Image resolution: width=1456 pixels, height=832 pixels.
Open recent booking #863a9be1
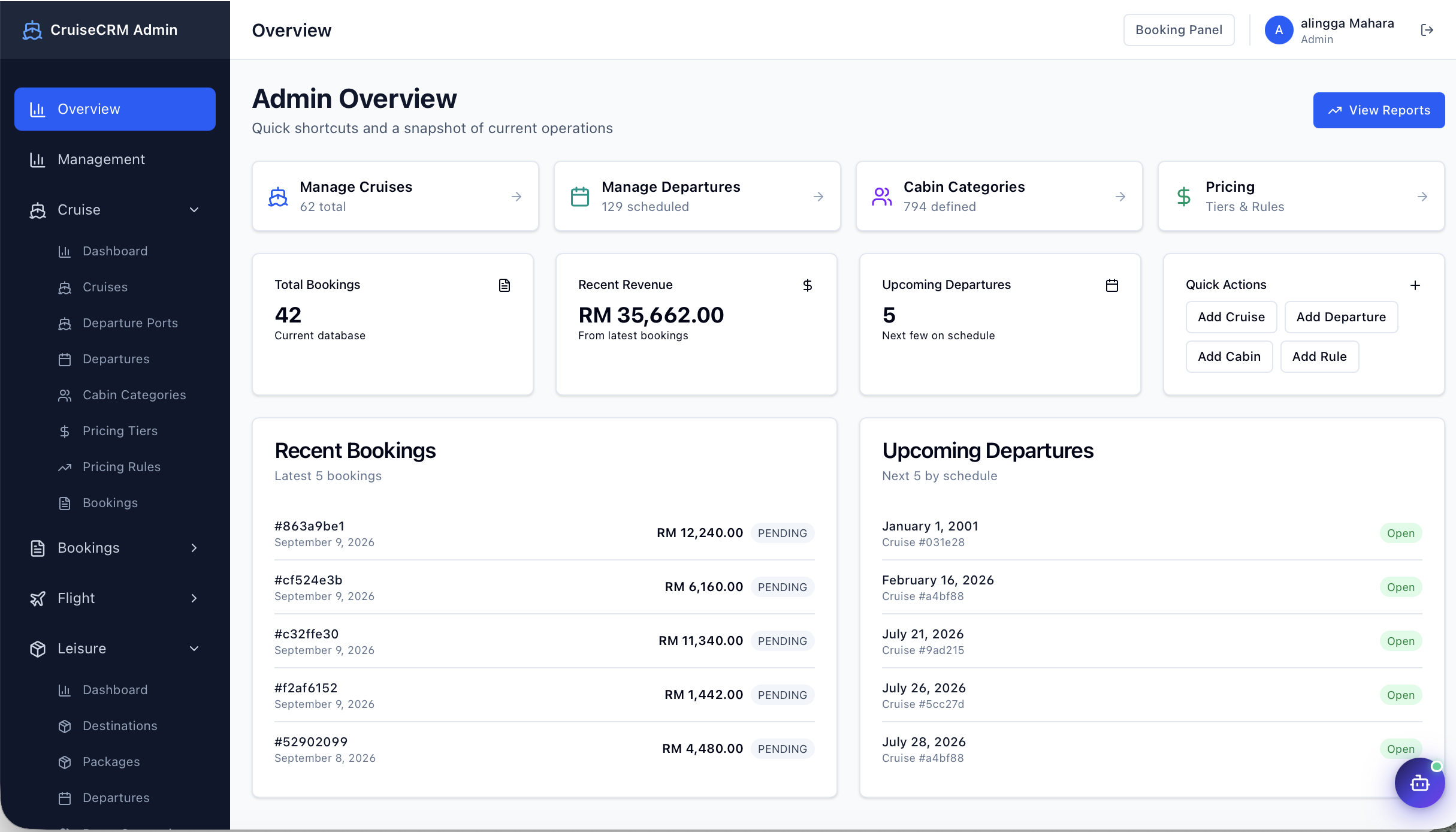[544, 533]
